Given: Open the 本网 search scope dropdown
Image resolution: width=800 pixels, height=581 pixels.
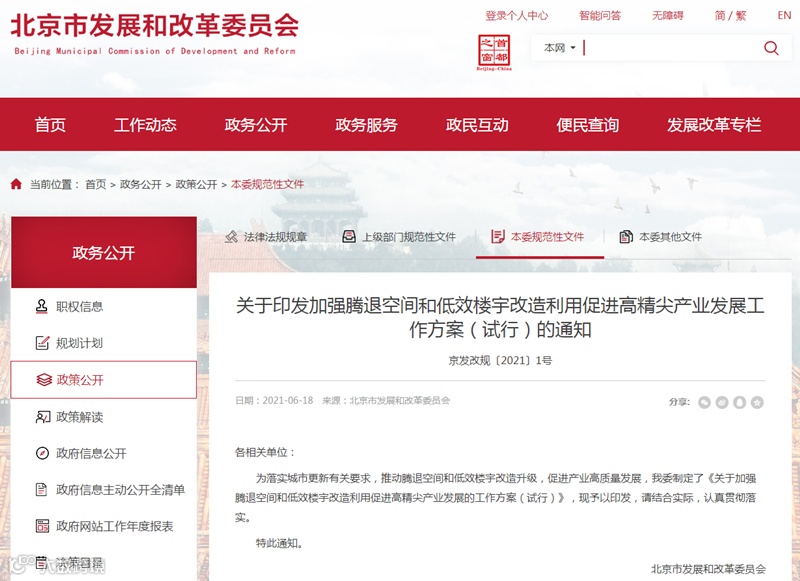Looking at the screenshot, I should pos(560,48).
